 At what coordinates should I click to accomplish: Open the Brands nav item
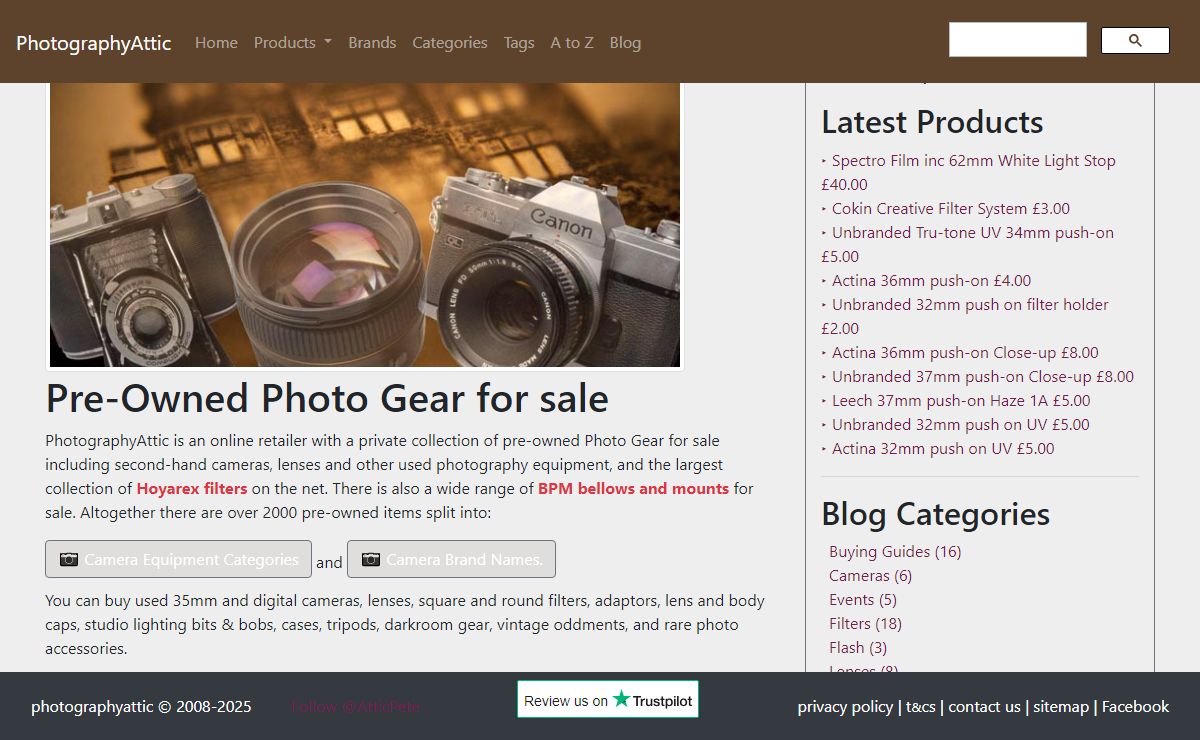372,42
